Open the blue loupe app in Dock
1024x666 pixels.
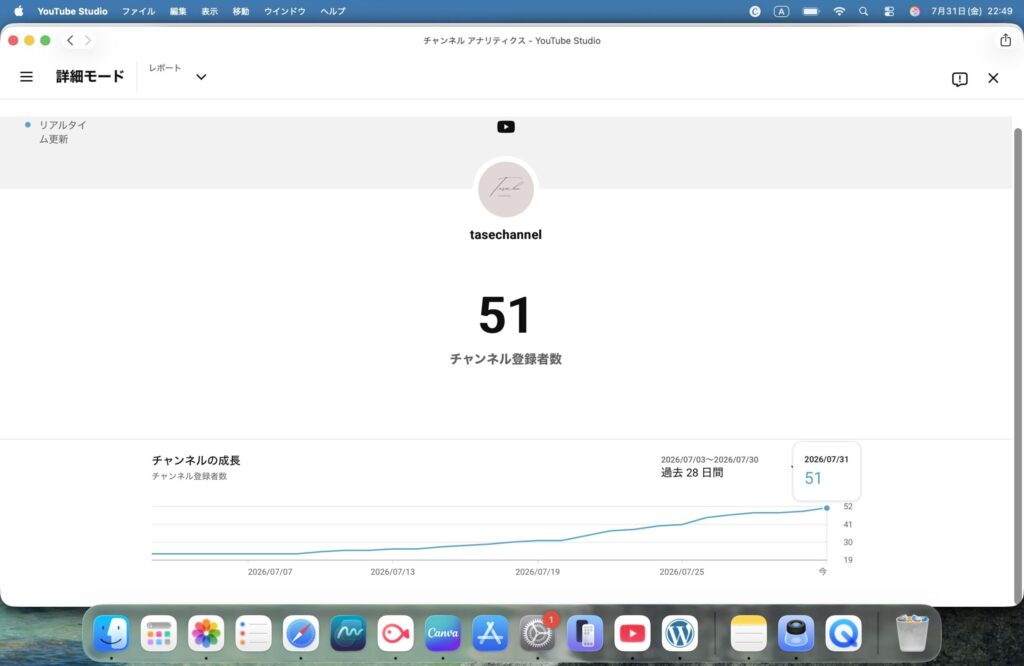[795, 633]
